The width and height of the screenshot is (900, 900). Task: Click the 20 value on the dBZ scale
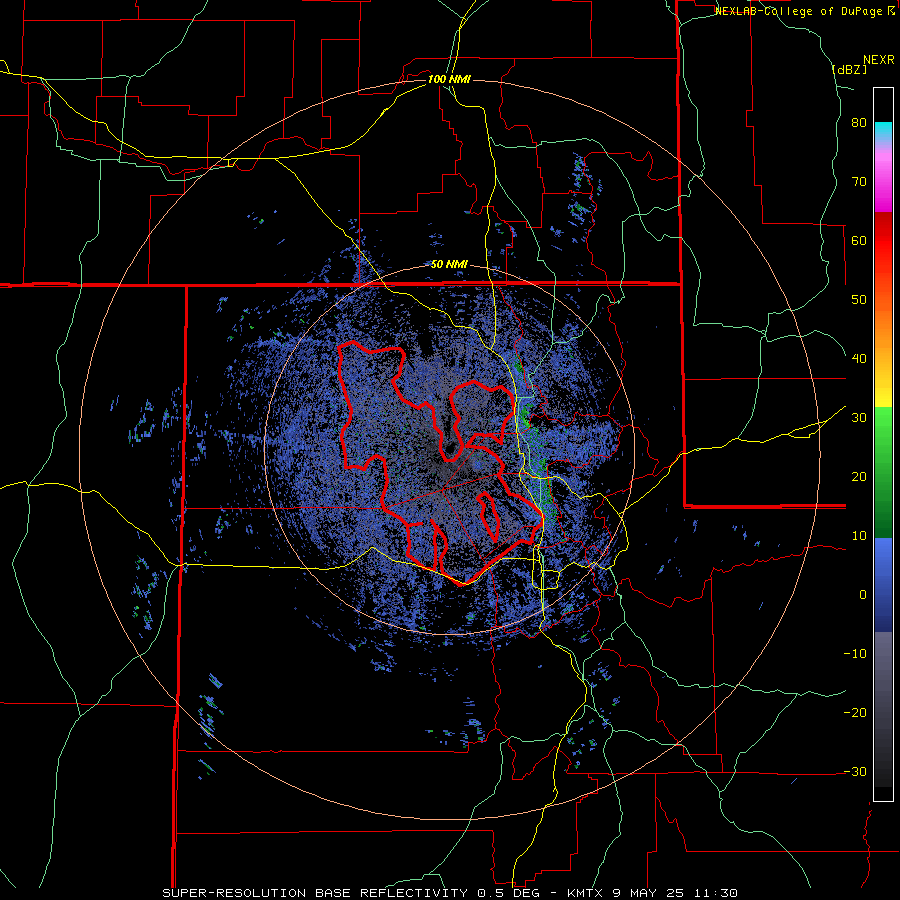pyautogui.click(x=859, y=477)
